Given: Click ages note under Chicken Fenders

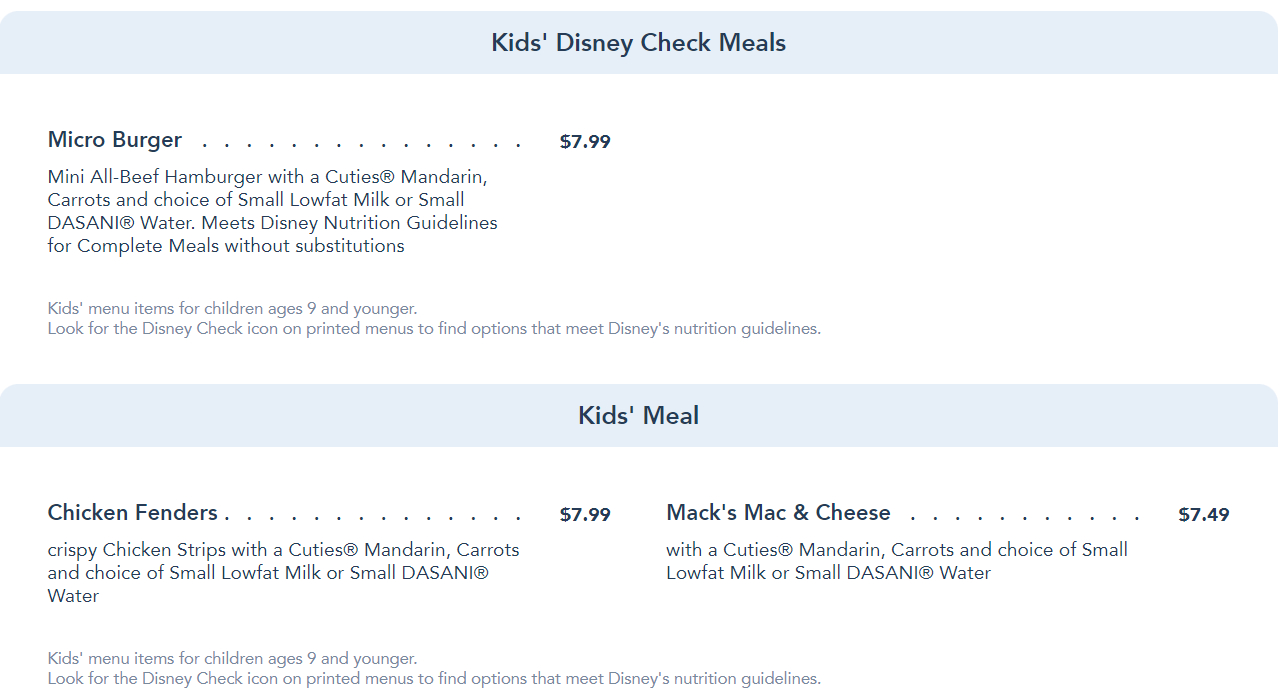Looking at the screenshot, I should 232,658.
